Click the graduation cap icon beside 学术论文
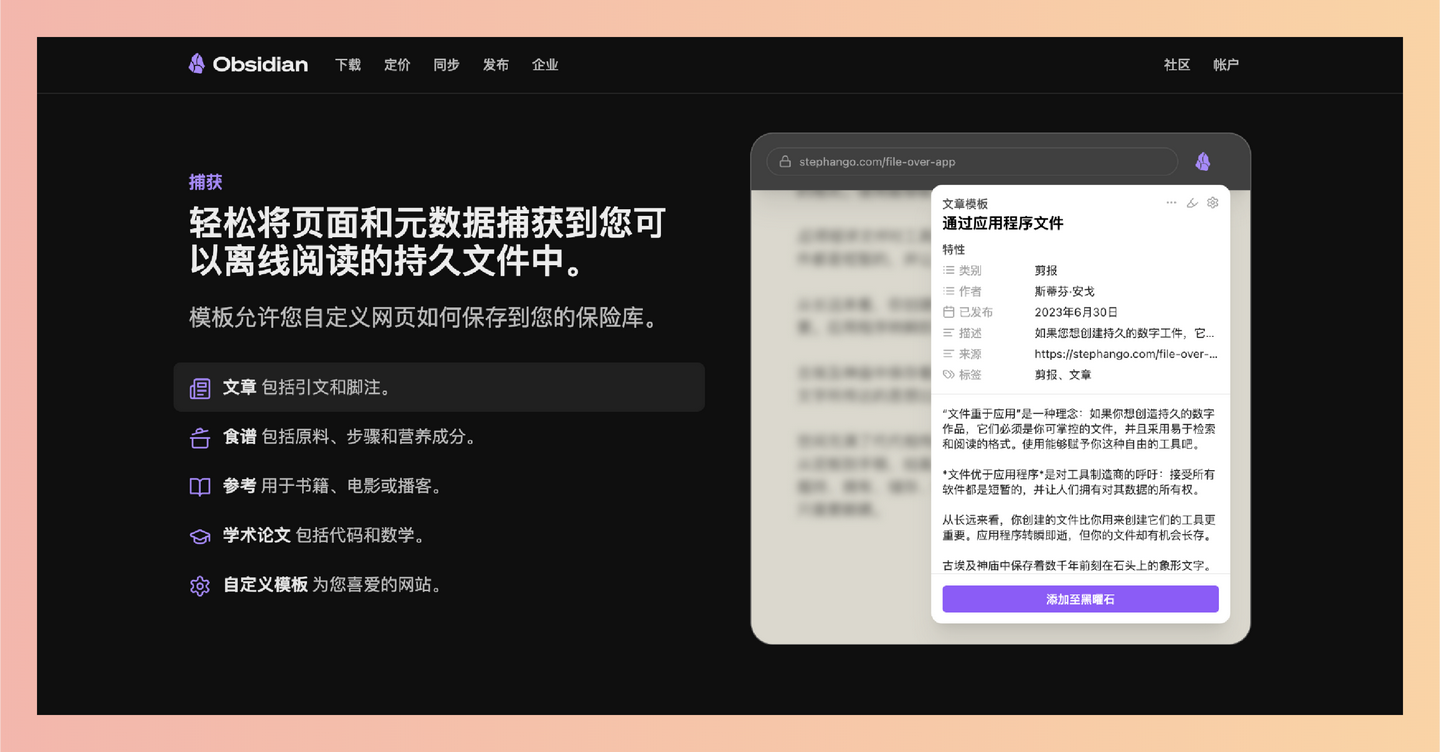Screen dimensions: 1440x752 click(x=199, y=535)
